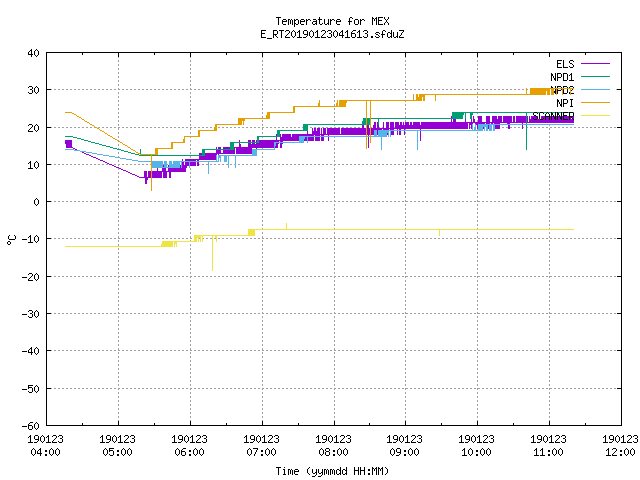640x480 pixels.
Task: Click the x-axis tick label 190123 08:00
Action: coord(333,446)
